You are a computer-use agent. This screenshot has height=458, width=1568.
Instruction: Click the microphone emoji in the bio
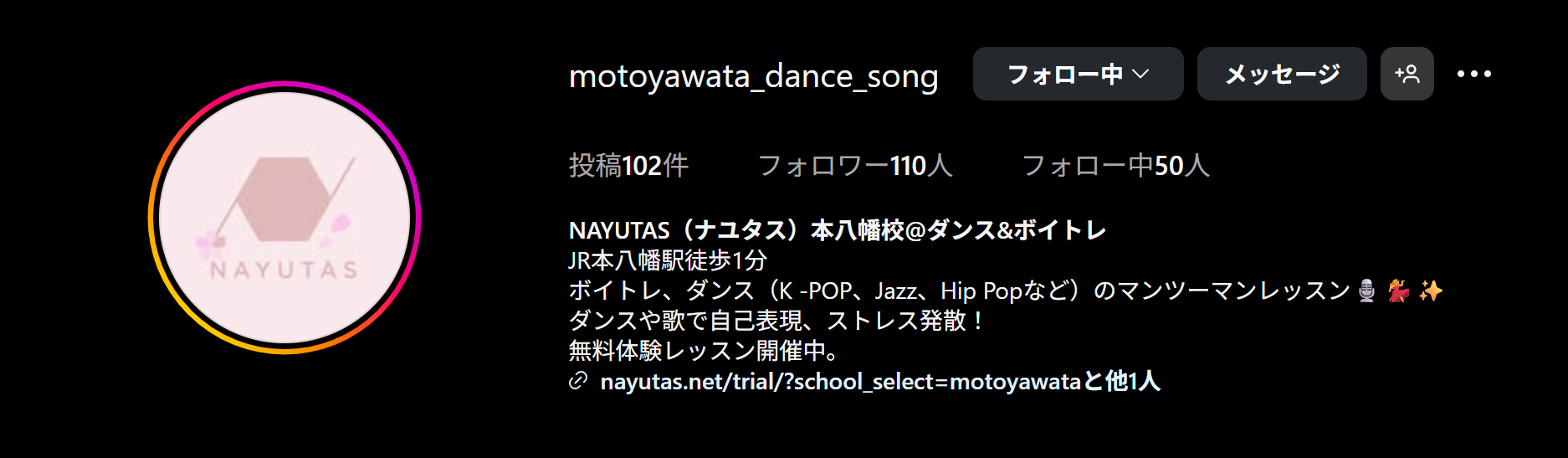click(1366, 291)
